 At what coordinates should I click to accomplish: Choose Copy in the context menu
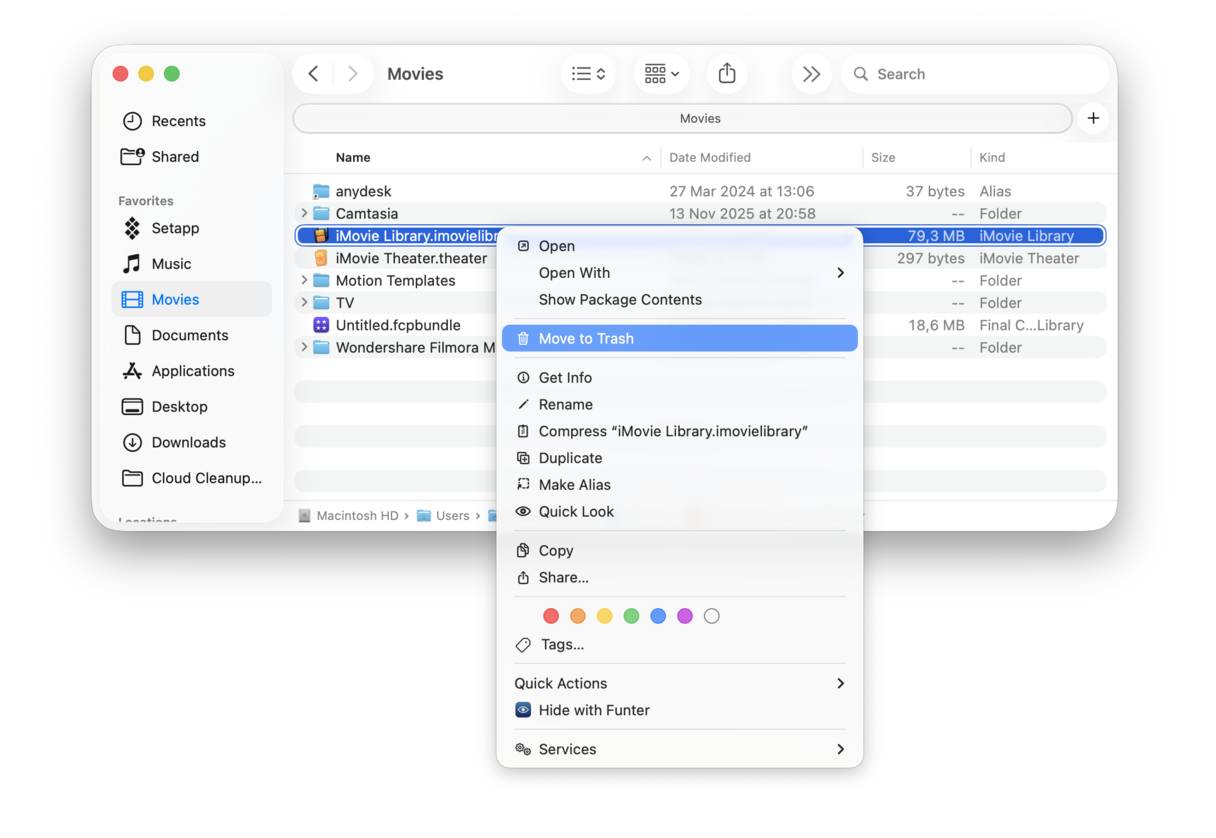pos(680,551)
